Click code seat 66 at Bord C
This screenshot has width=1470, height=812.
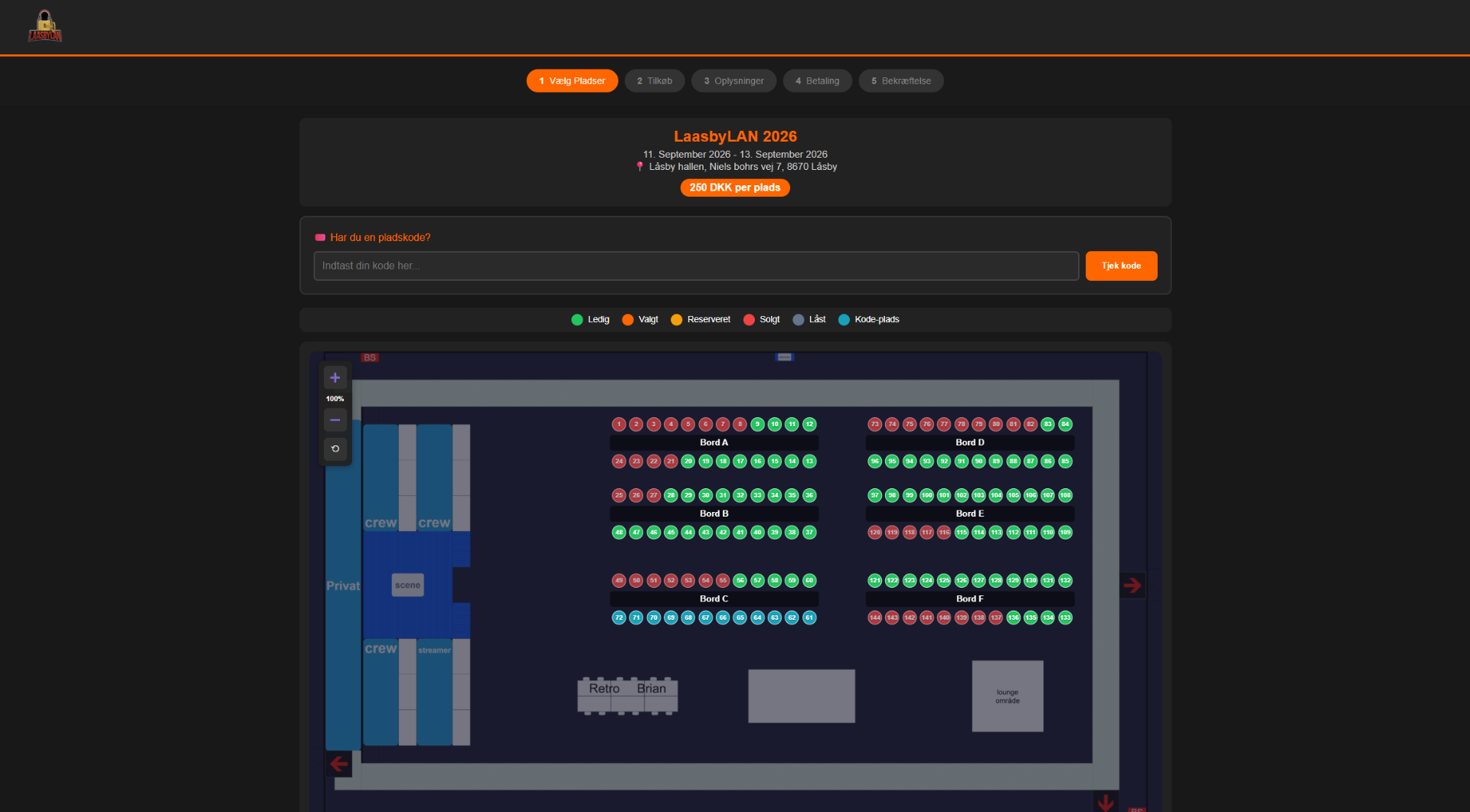tap(723, 618)
